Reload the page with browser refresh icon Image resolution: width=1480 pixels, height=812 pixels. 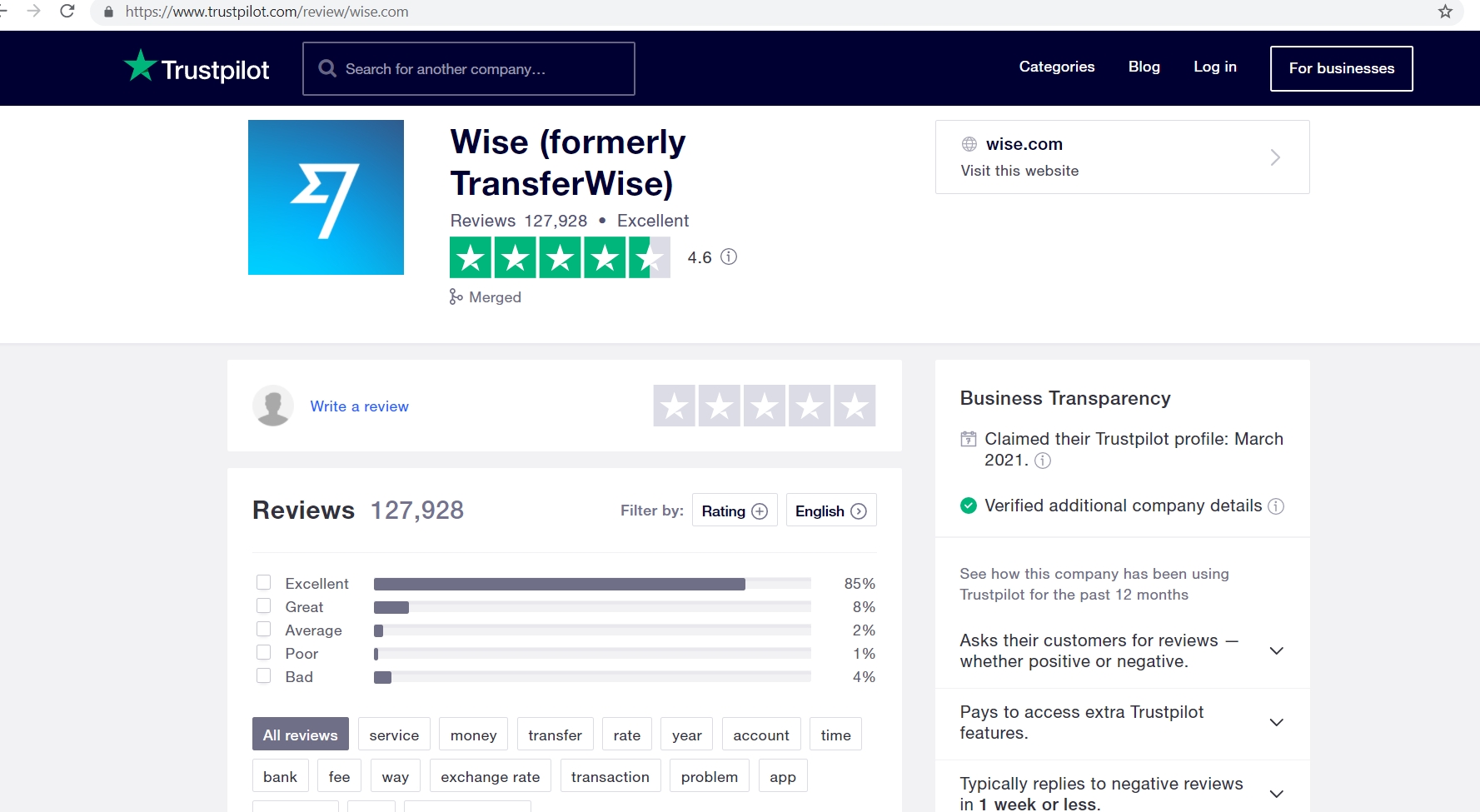tap(67, 12)
